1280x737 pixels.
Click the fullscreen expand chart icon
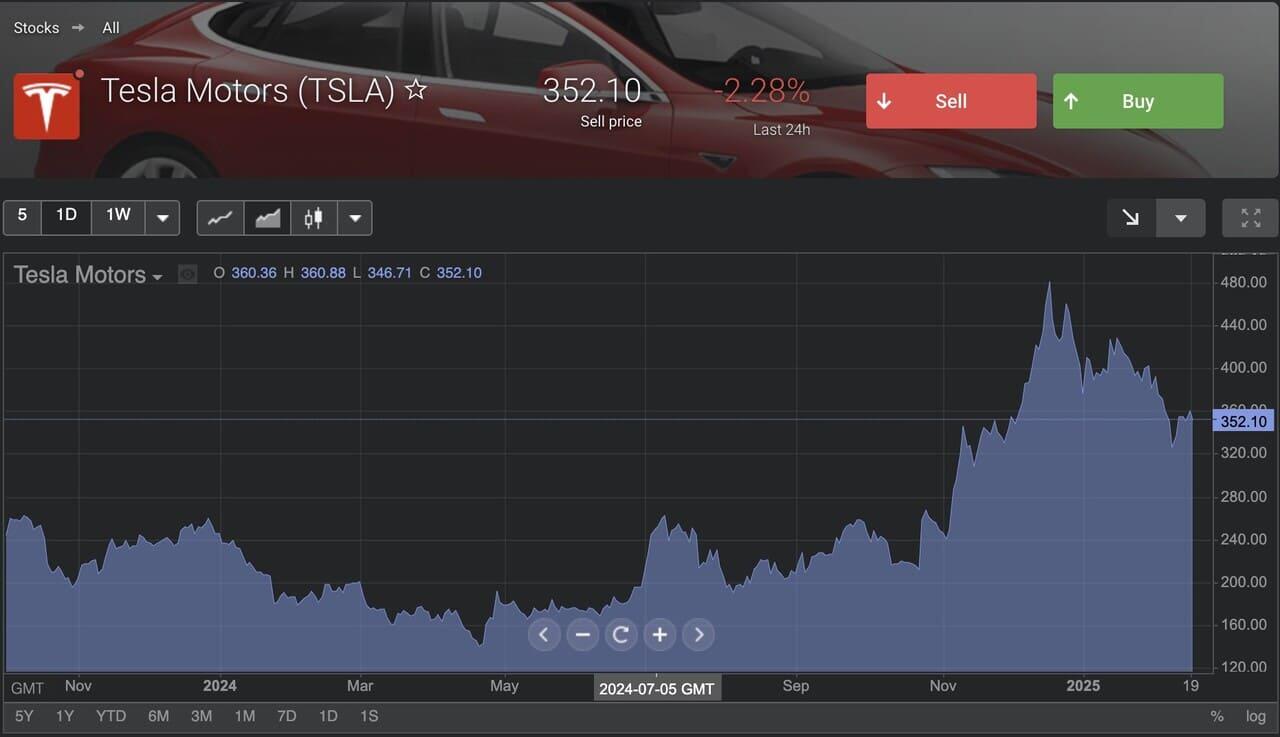point(1250,217)
